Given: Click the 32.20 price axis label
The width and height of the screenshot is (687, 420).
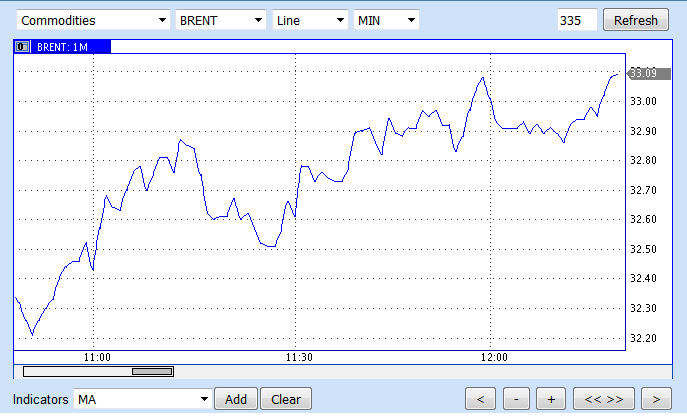Looking at the screenshot, I should [643, 338].
